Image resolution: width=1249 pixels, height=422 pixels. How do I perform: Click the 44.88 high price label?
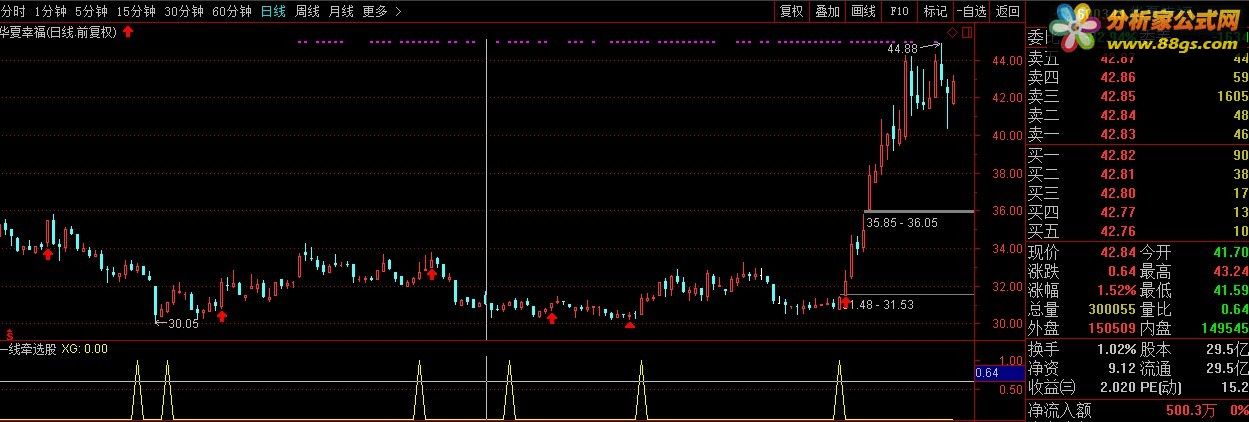(901, 48)
